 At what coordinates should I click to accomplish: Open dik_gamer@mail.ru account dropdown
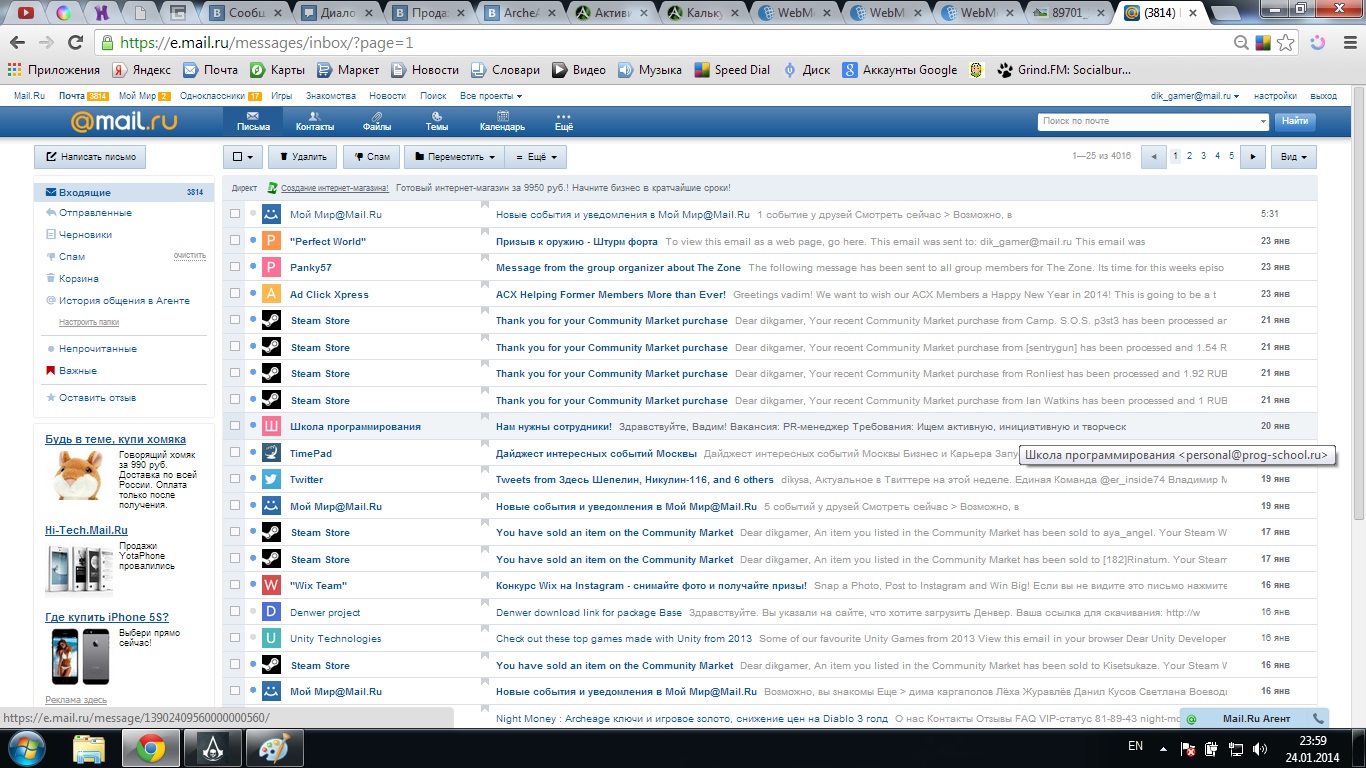coord(1195,96)
